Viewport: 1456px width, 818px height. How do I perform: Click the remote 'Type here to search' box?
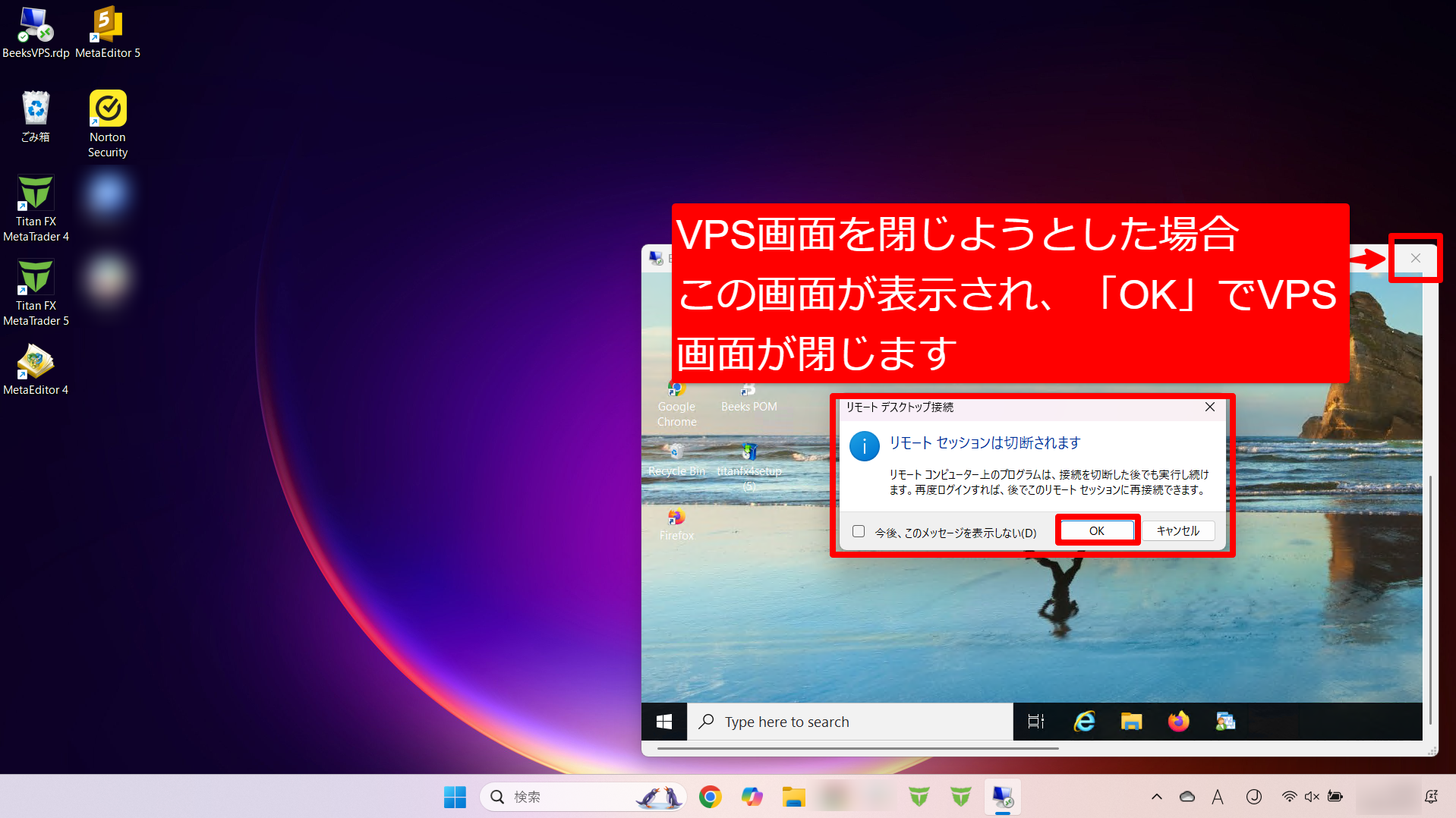(850, 722)
